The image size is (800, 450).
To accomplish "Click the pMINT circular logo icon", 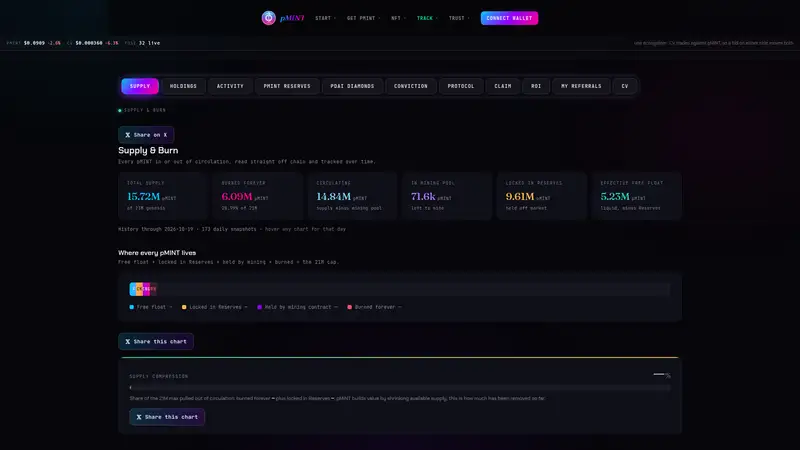I will (268, 18).
